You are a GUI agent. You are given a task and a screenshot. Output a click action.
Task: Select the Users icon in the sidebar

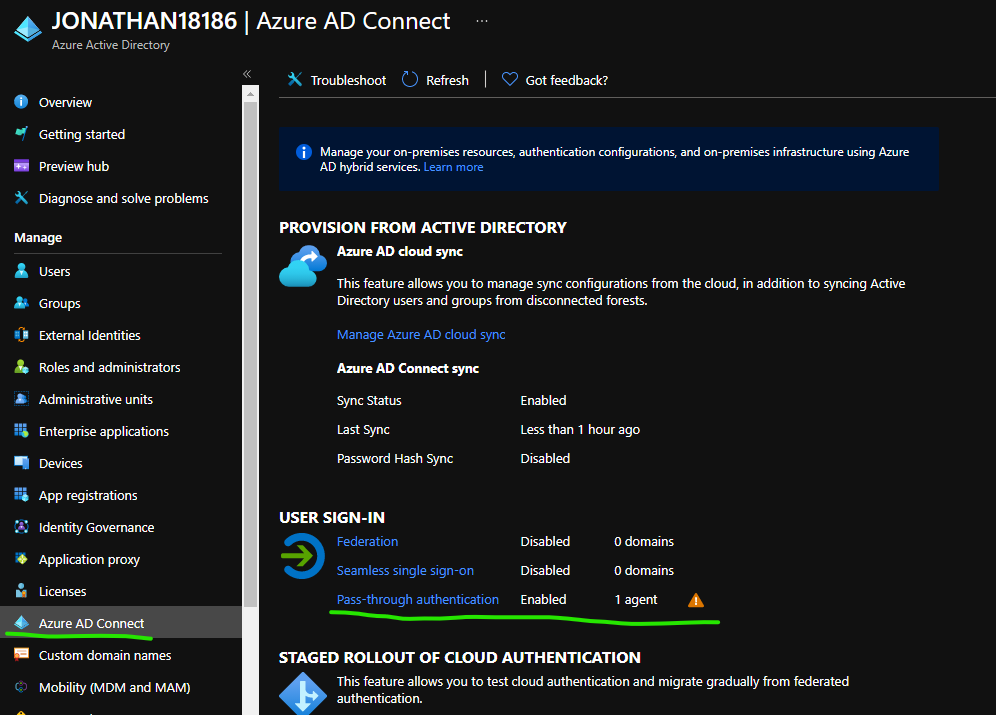click(x=22, y=271)
